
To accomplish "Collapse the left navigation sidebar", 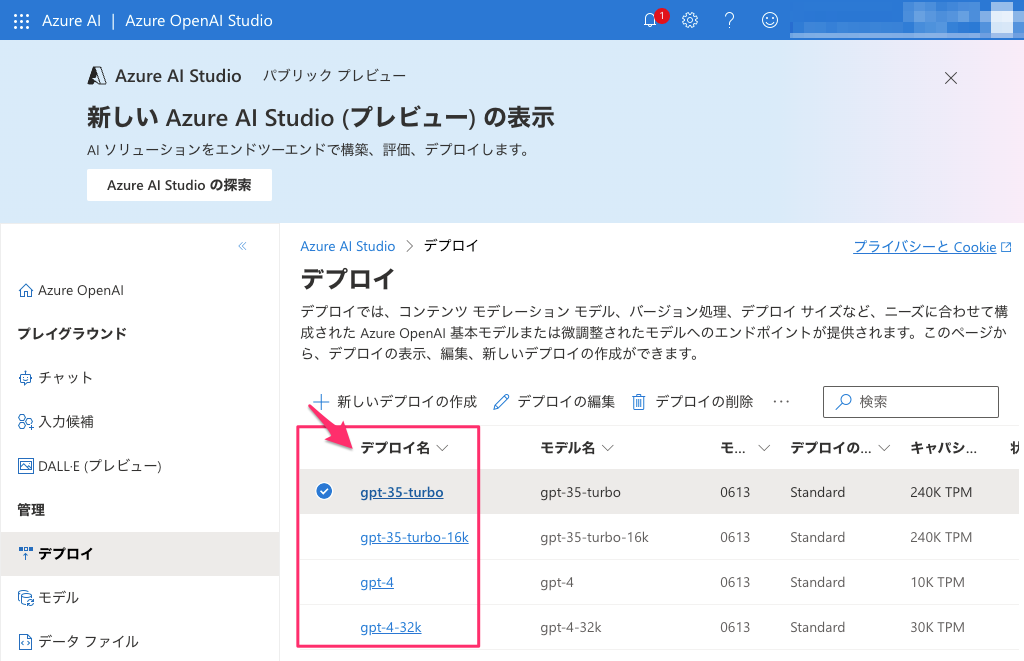I will pyautogui.click(x=242, y=246).
